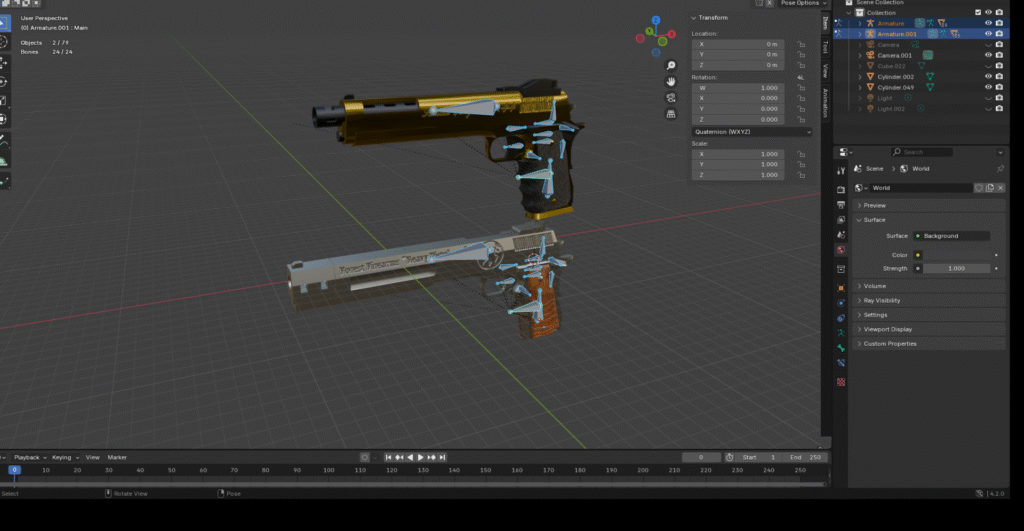
Task: Click the Location X input field
Action: click(x=738, y=44)
